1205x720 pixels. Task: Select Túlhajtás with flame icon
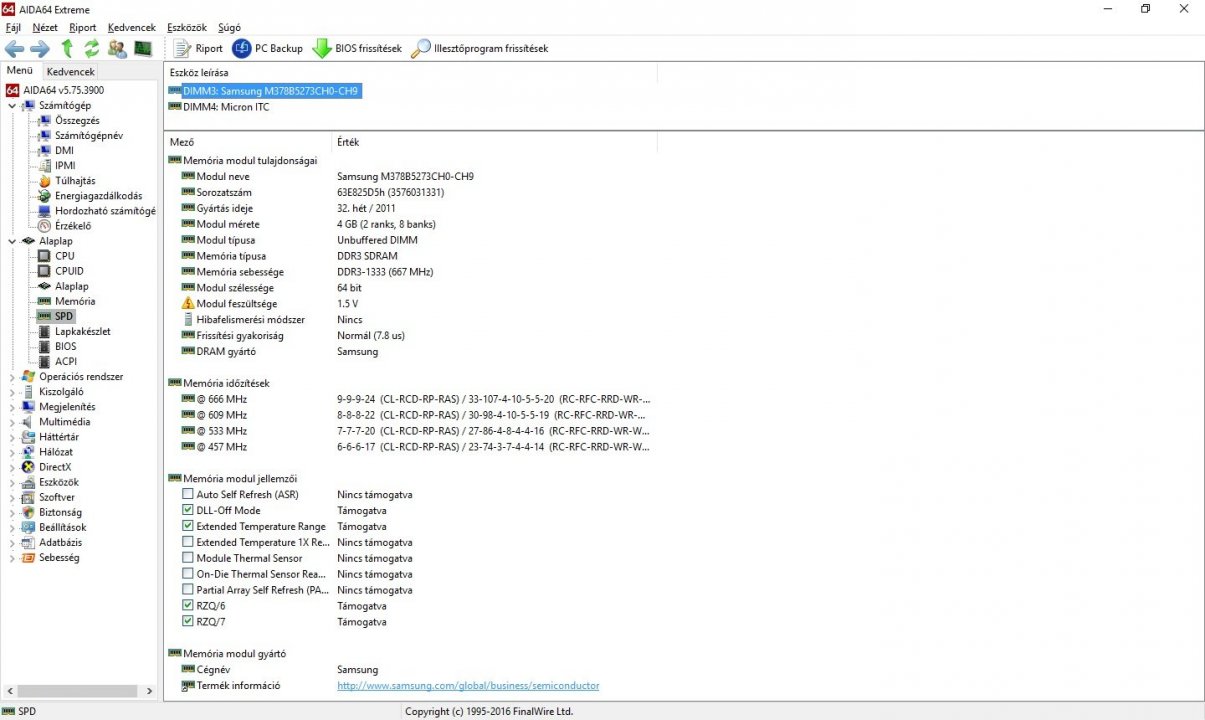(x=75, y=181)
